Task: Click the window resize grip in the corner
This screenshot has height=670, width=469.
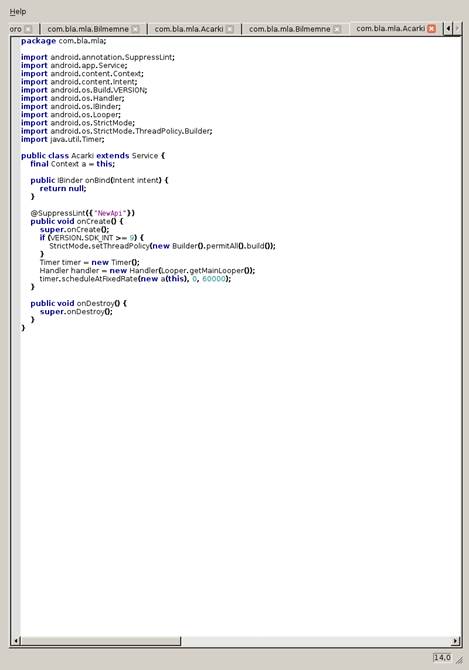Action: coord(459,660)
